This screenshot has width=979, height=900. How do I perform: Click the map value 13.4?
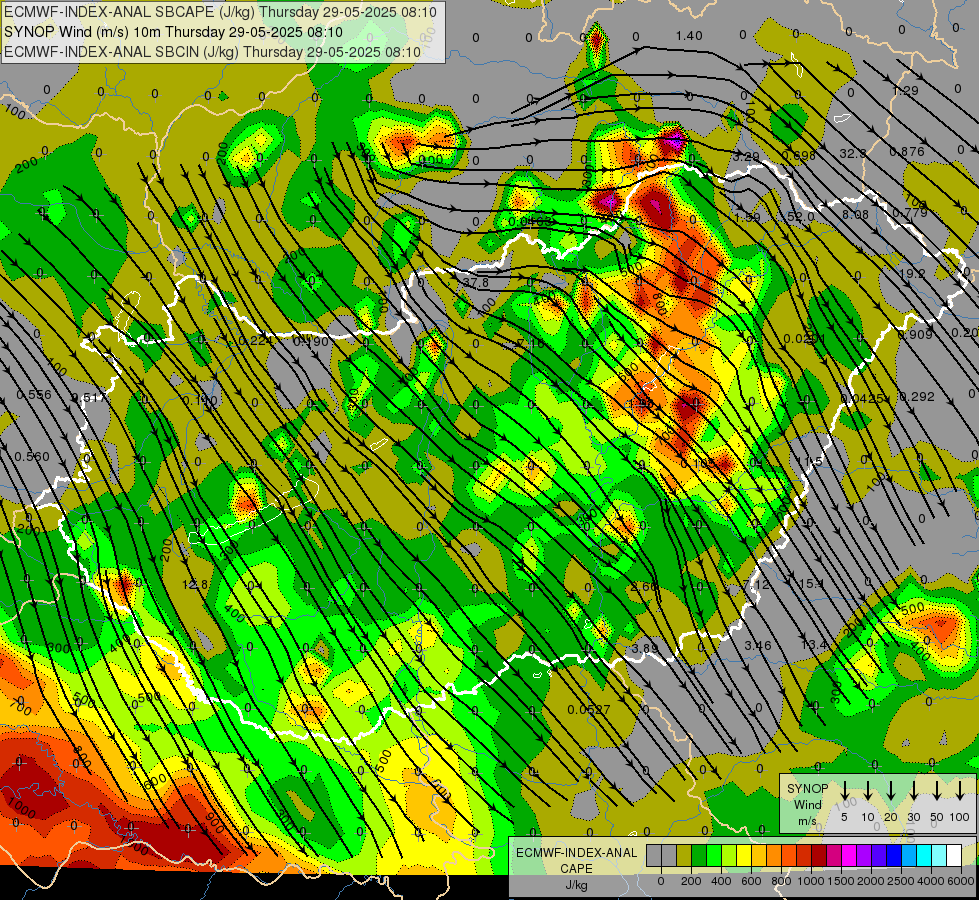coord(814,644)
